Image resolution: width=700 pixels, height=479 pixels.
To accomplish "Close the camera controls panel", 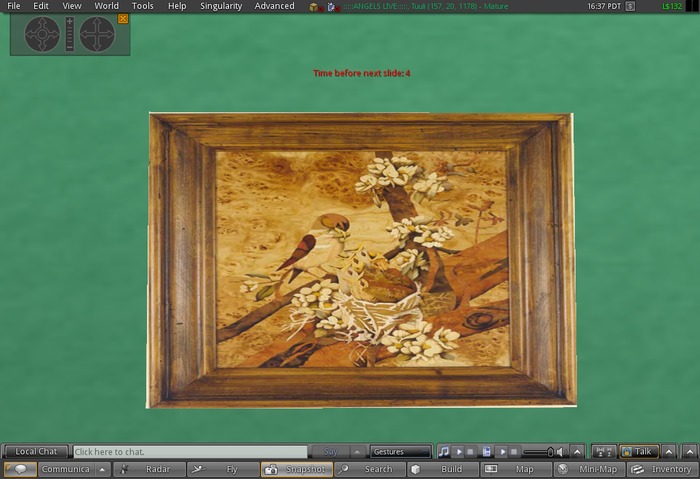I will click(x=123, y=19).
